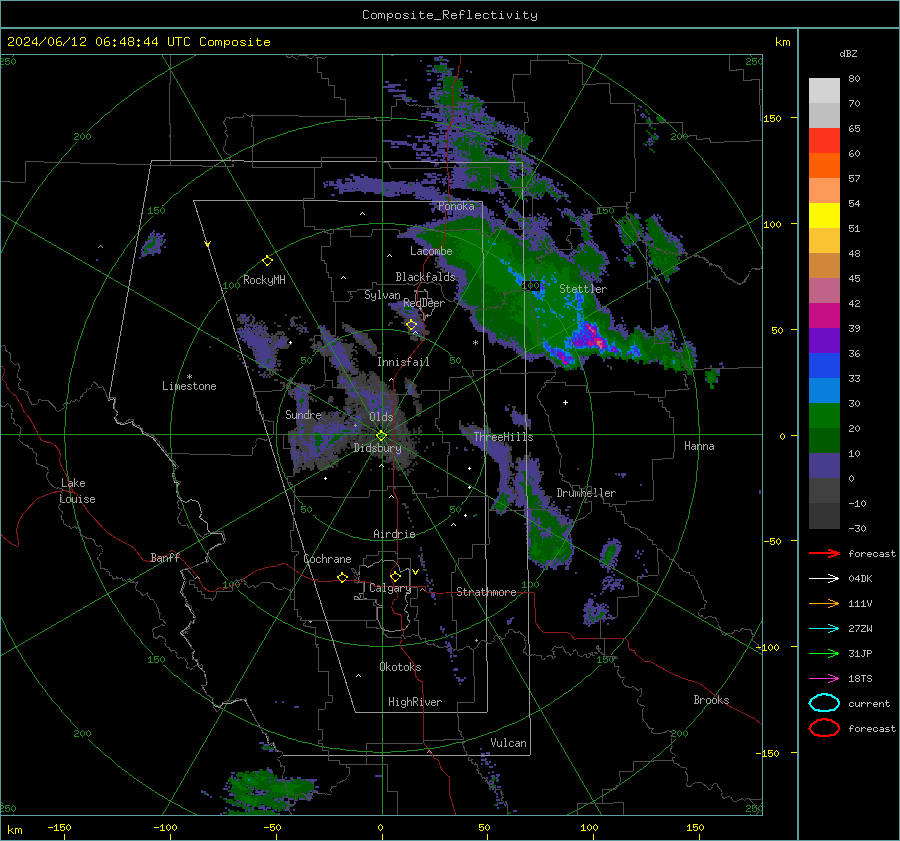Image resolution: width=900 pixels, height=841 pixels.
Task: Click the Strathmore city label
Action: 486,592
